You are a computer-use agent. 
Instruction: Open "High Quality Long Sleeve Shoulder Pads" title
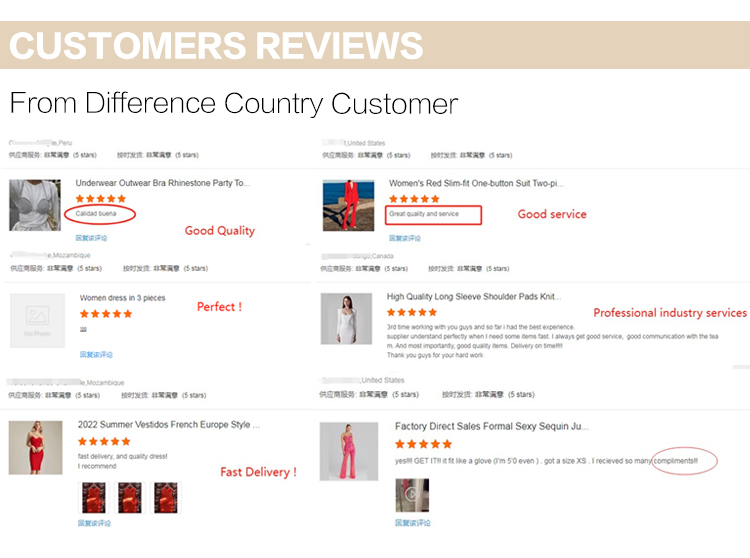coord(474,297)
